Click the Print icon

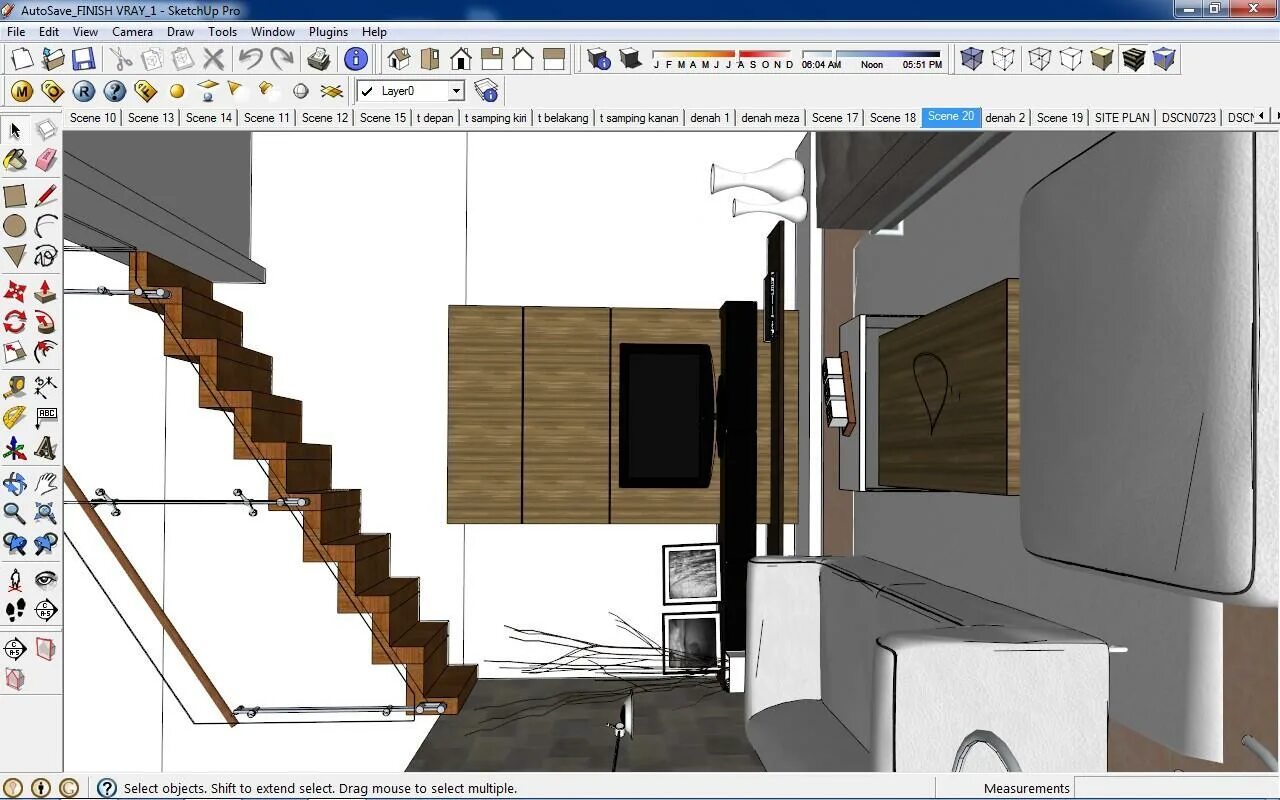click(x=319, y=59)
